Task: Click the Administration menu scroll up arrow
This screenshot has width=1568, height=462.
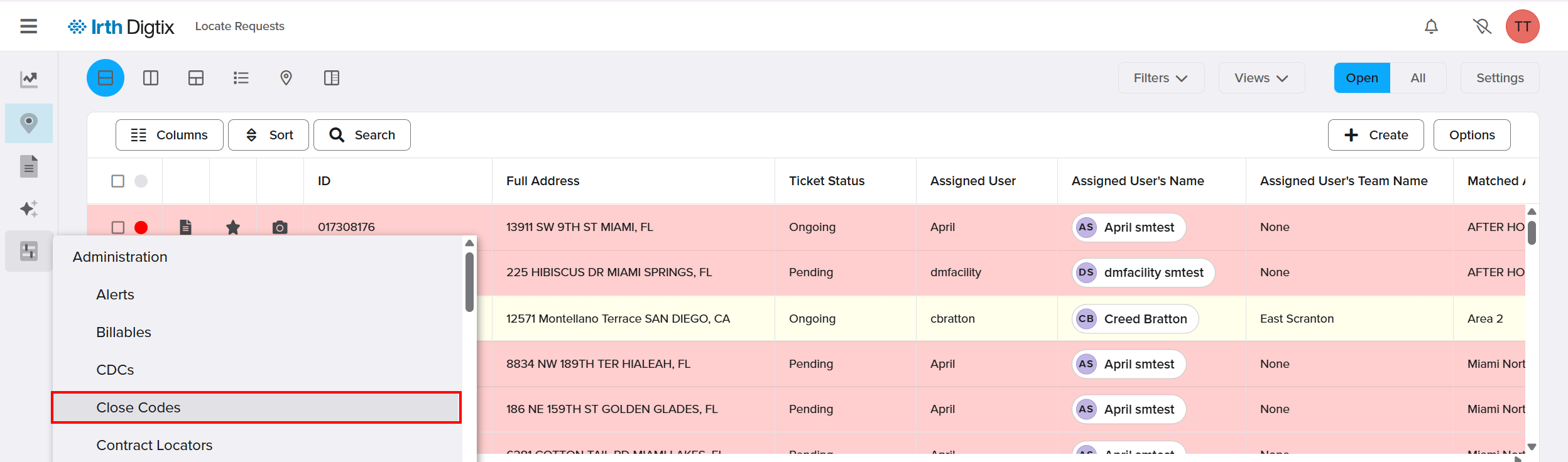Action: 469,243
